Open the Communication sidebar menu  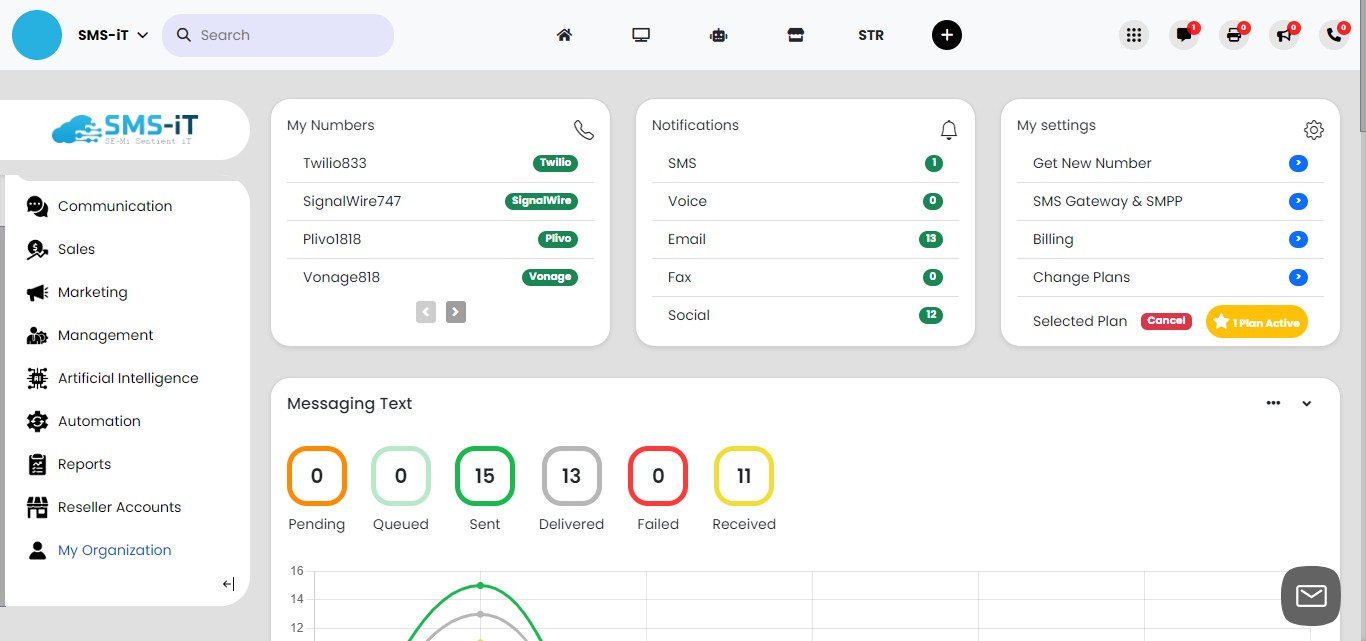114,206
